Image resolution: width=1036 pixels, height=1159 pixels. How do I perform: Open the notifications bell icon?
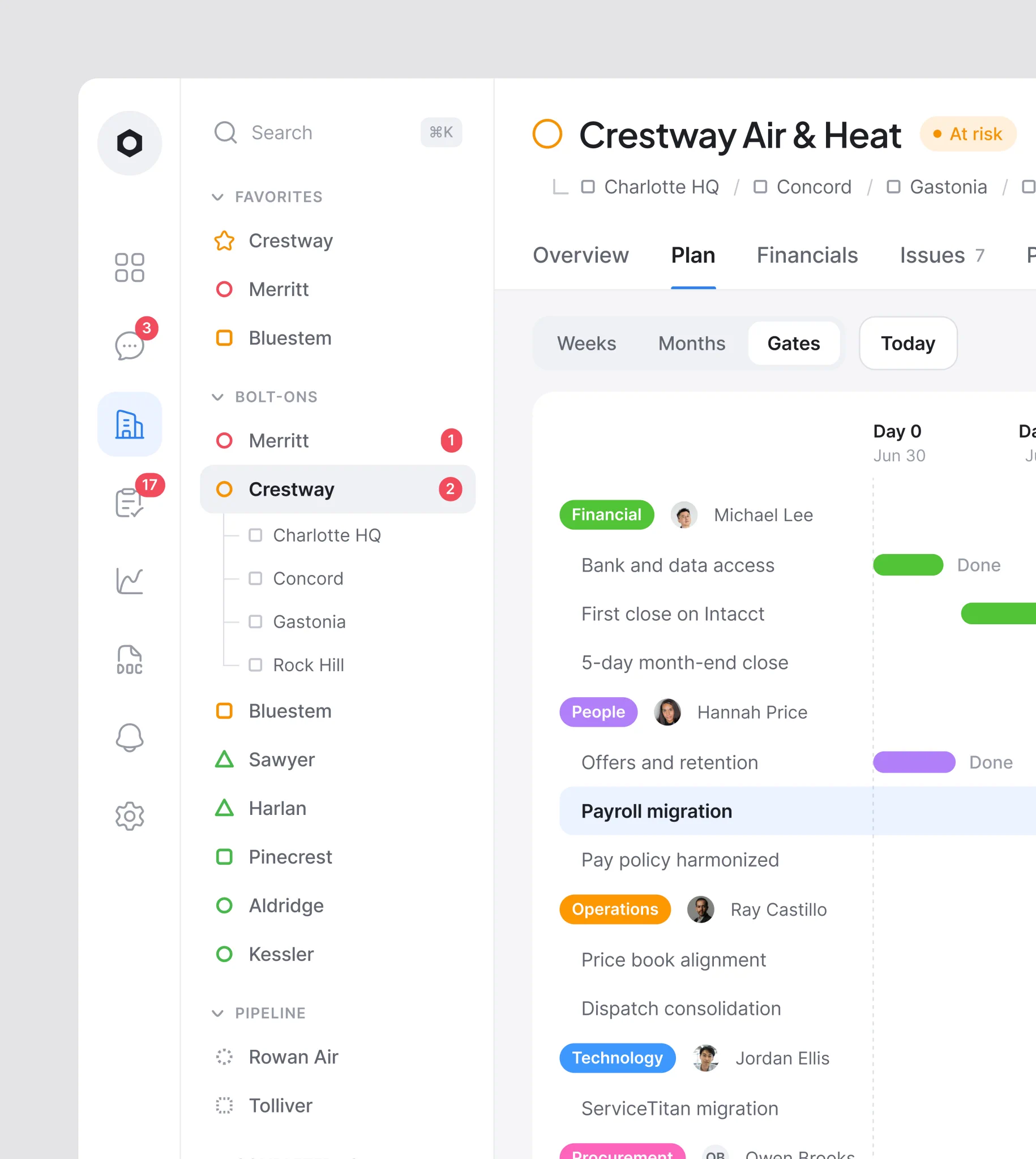click(129, 738)
